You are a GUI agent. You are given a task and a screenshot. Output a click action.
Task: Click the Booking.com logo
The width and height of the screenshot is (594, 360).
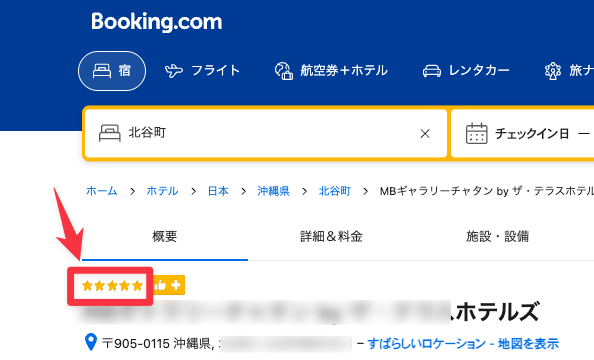[x=156, y=22]
